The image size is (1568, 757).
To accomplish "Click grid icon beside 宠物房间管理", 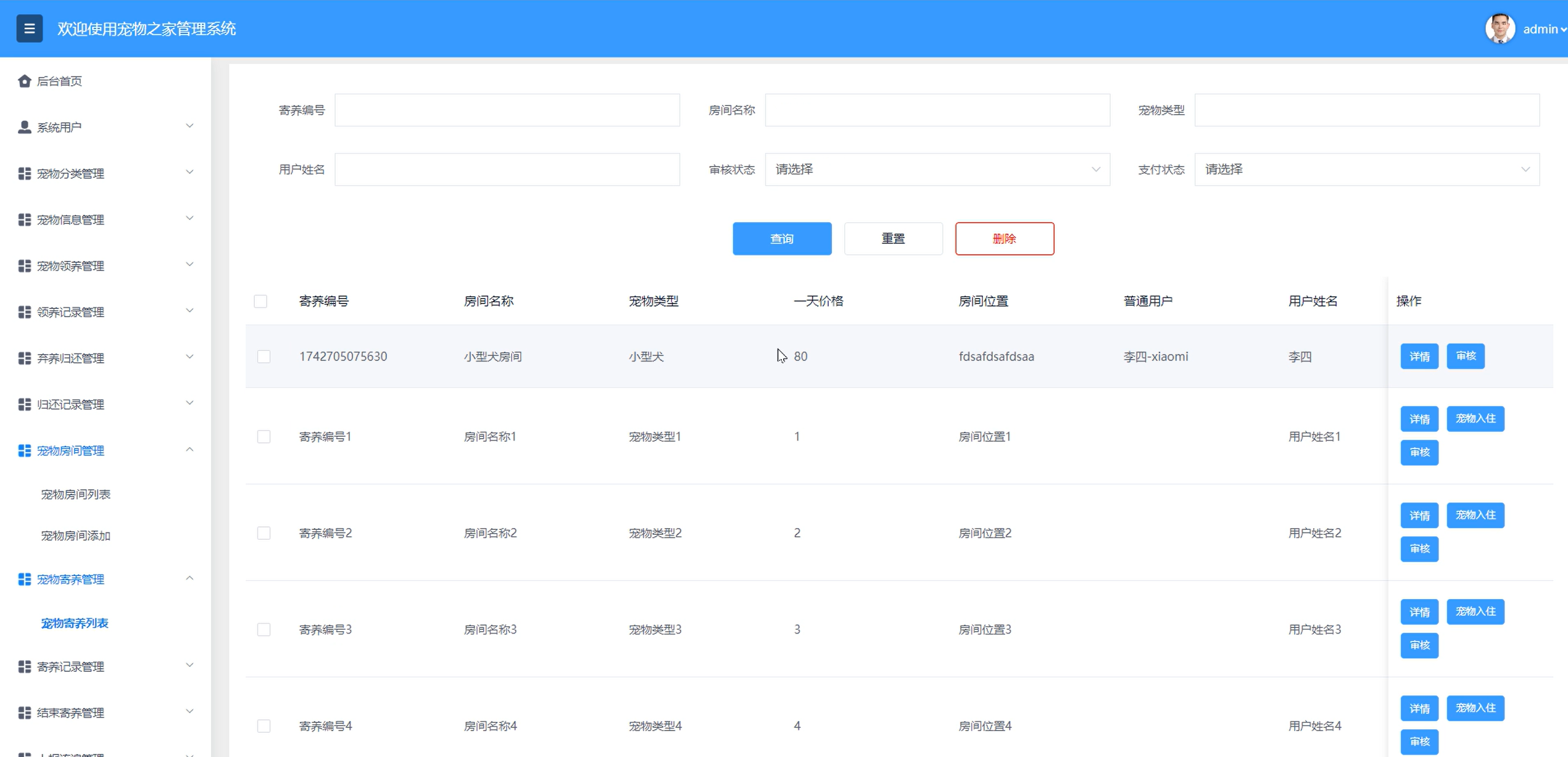I will pos(24,451).
